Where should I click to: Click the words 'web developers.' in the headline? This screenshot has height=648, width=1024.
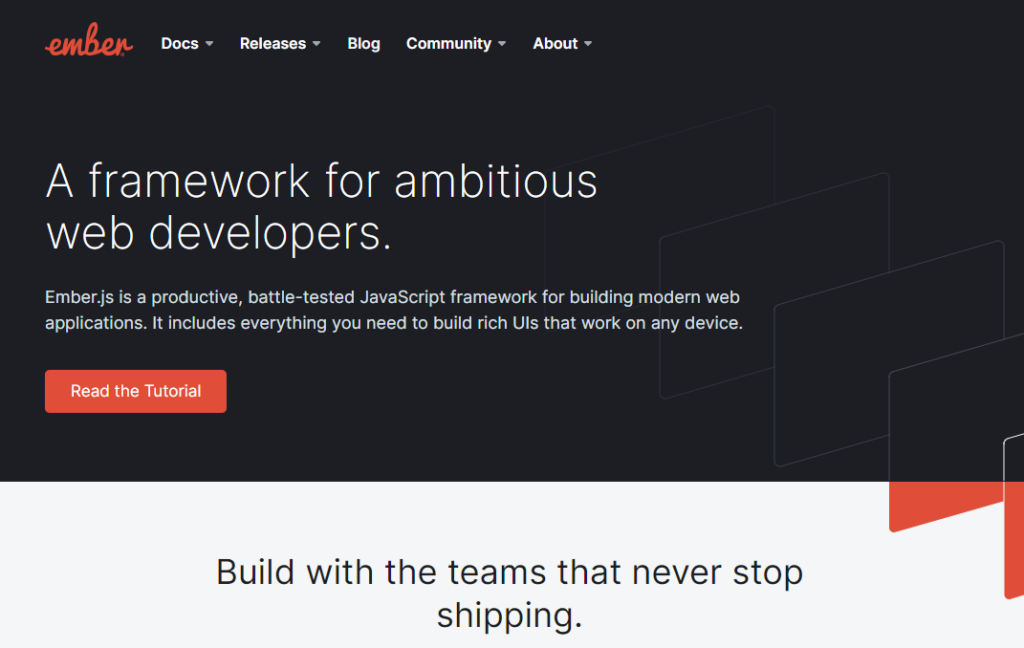219,234
